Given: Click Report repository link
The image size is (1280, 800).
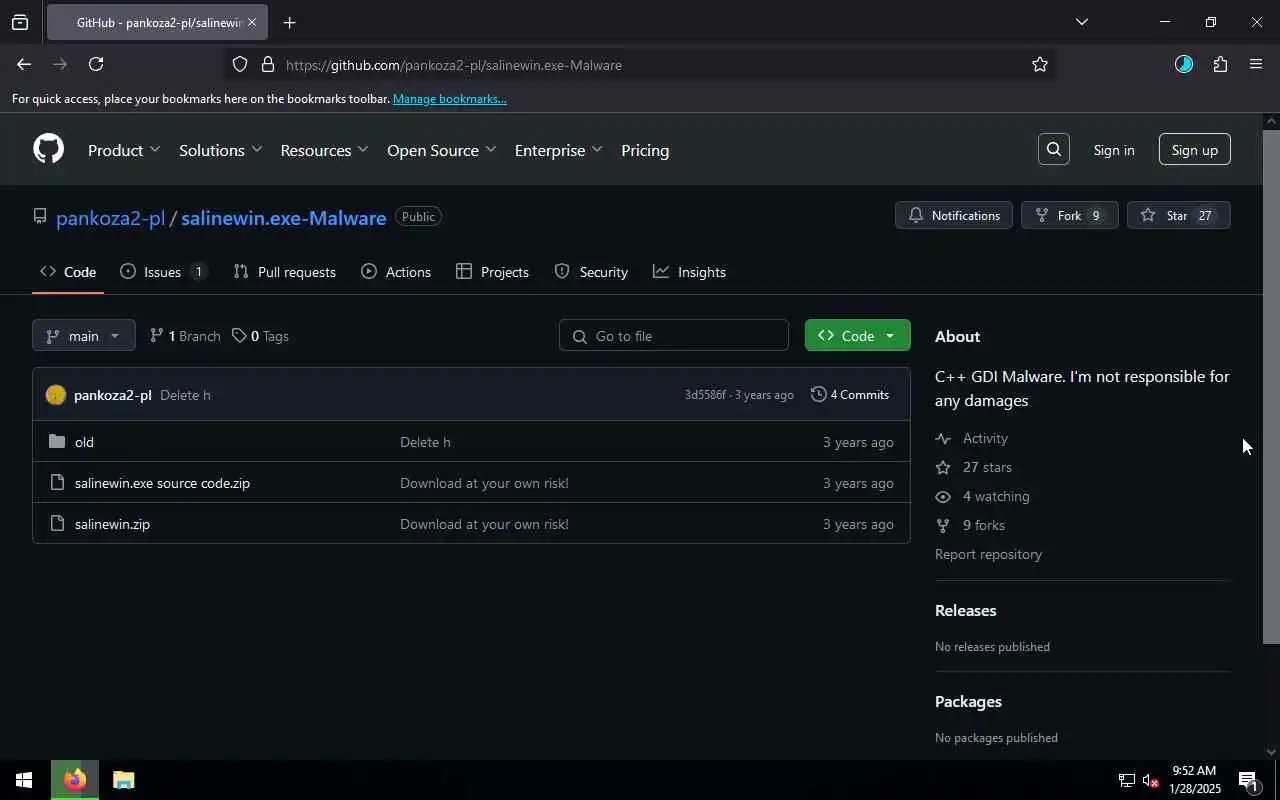Looking at the screenshot, I should [x=988, y=555].
